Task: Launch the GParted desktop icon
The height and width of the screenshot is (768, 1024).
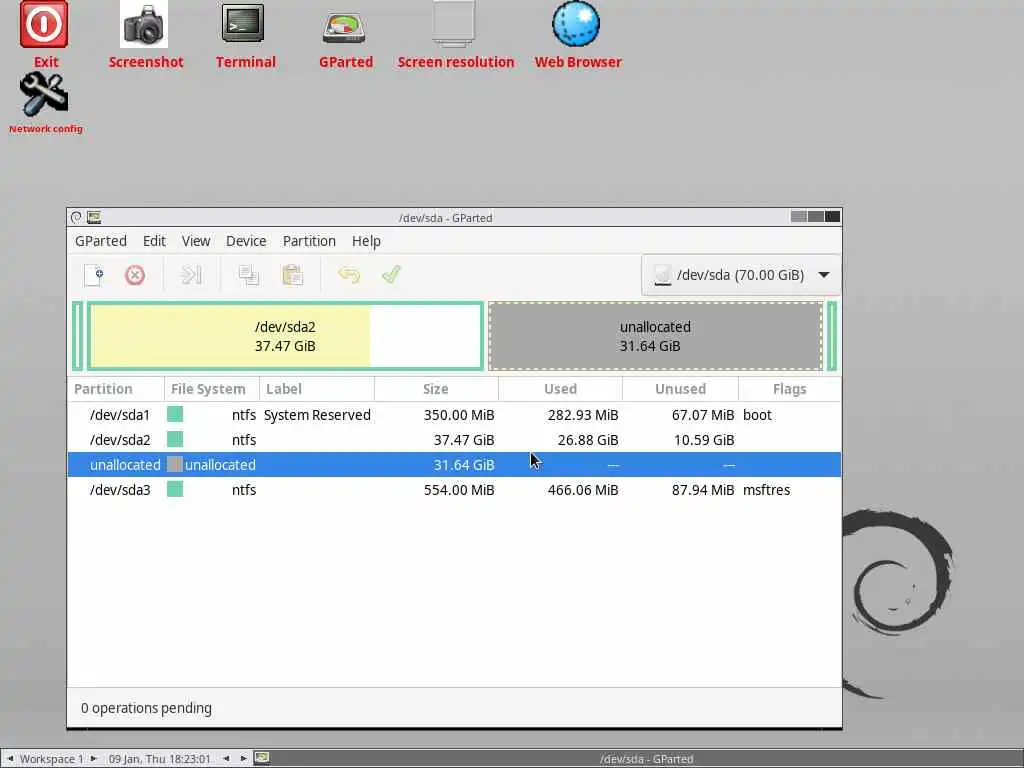Action: (344, 27)
